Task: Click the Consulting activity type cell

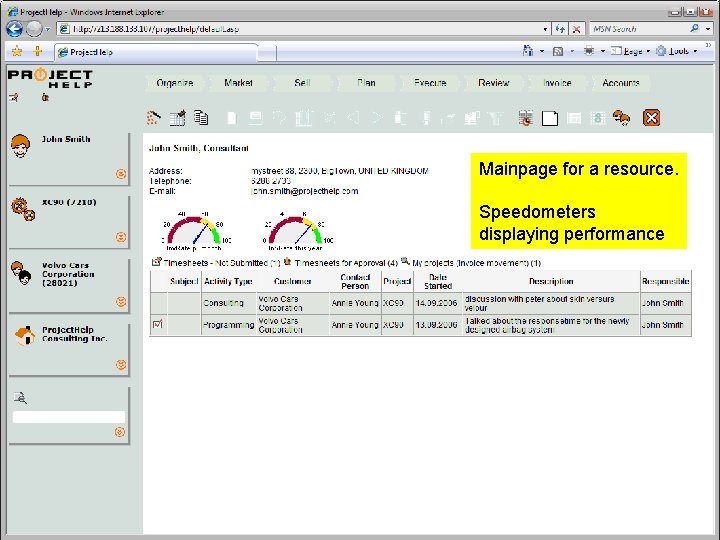Action: pyautogui.click(x=229, y=303)
